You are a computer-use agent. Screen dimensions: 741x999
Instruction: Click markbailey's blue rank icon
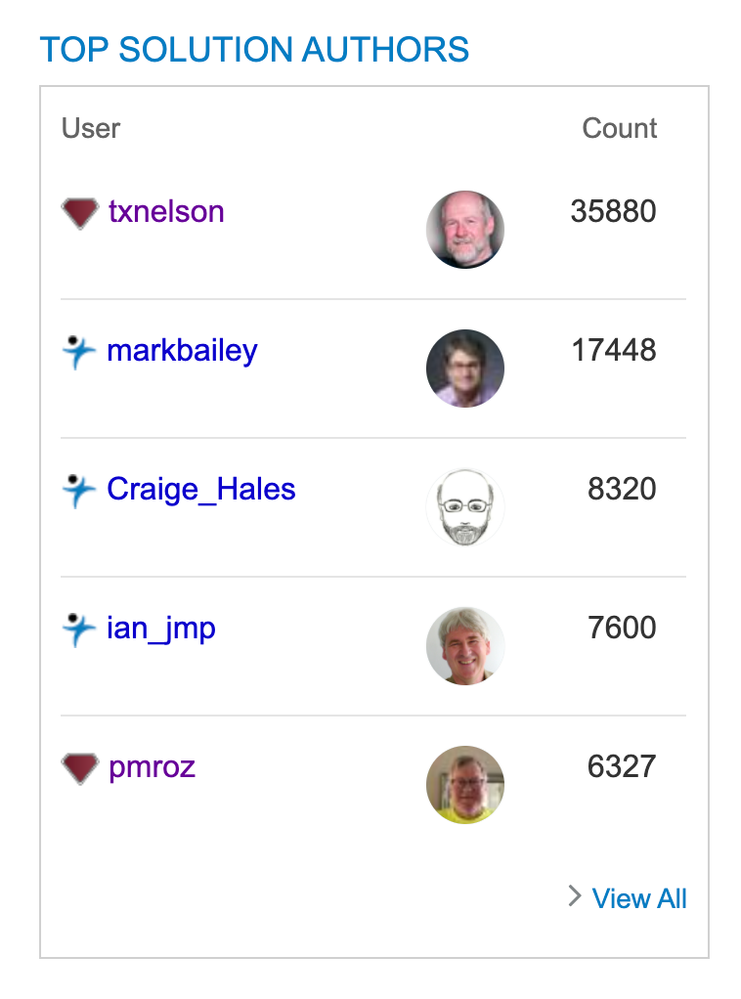pos(78,350)
